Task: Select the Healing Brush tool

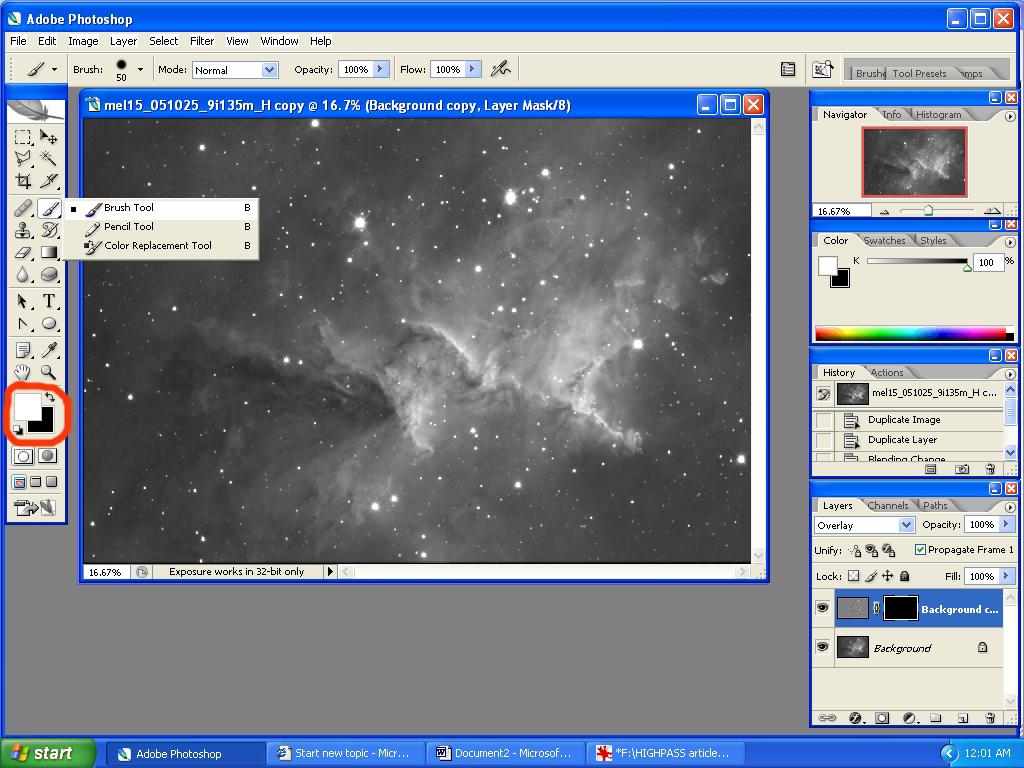Action: tap(23, 208)
